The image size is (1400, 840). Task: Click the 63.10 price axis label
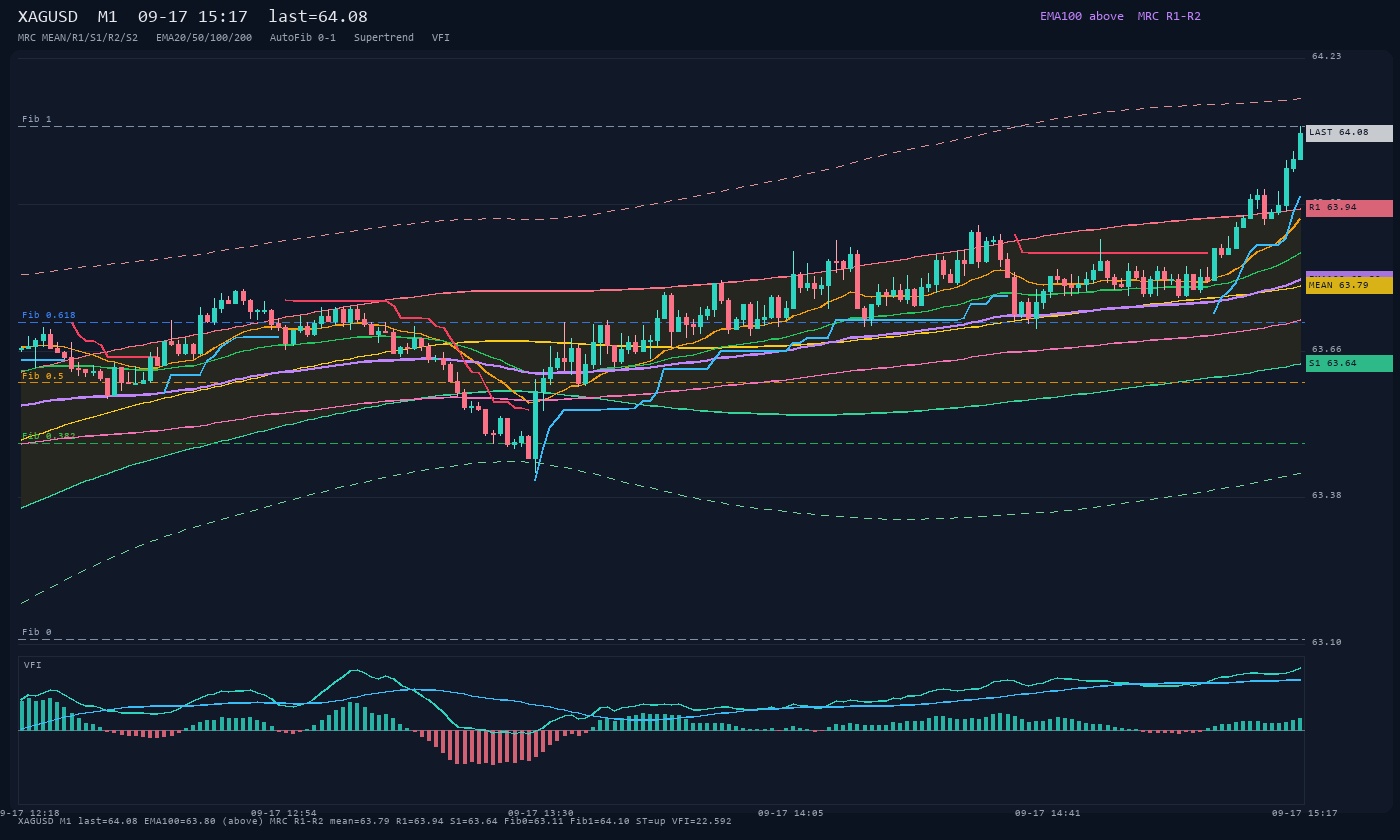[x=1327, y=642]
